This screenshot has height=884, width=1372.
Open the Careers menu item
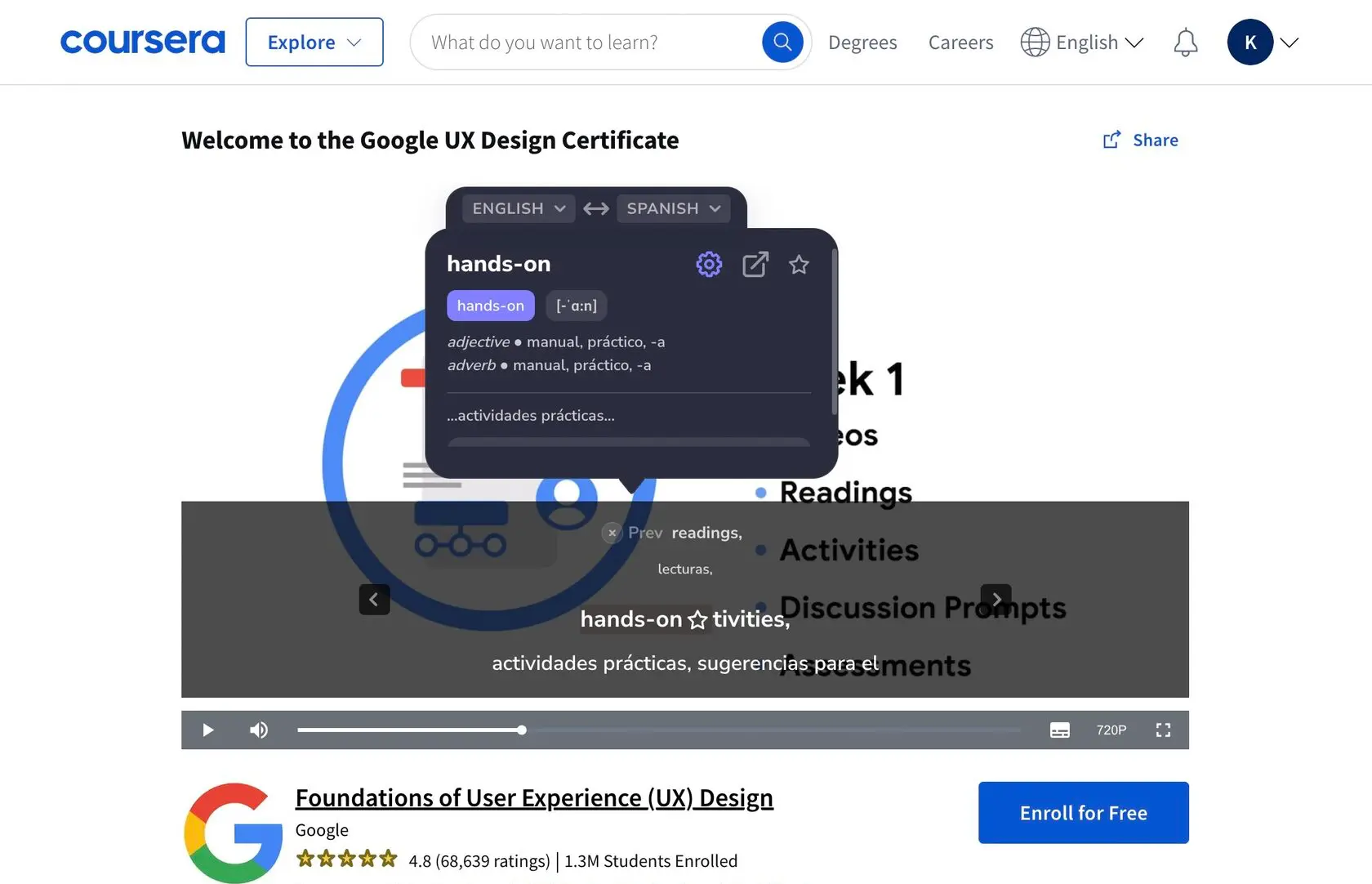point(960,42)
